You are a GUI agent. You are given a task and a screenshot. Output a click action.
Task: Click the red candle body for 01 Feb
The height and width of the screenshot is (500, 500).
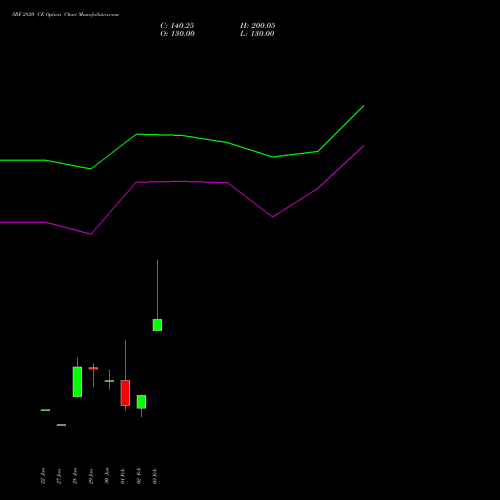(125, 393)
